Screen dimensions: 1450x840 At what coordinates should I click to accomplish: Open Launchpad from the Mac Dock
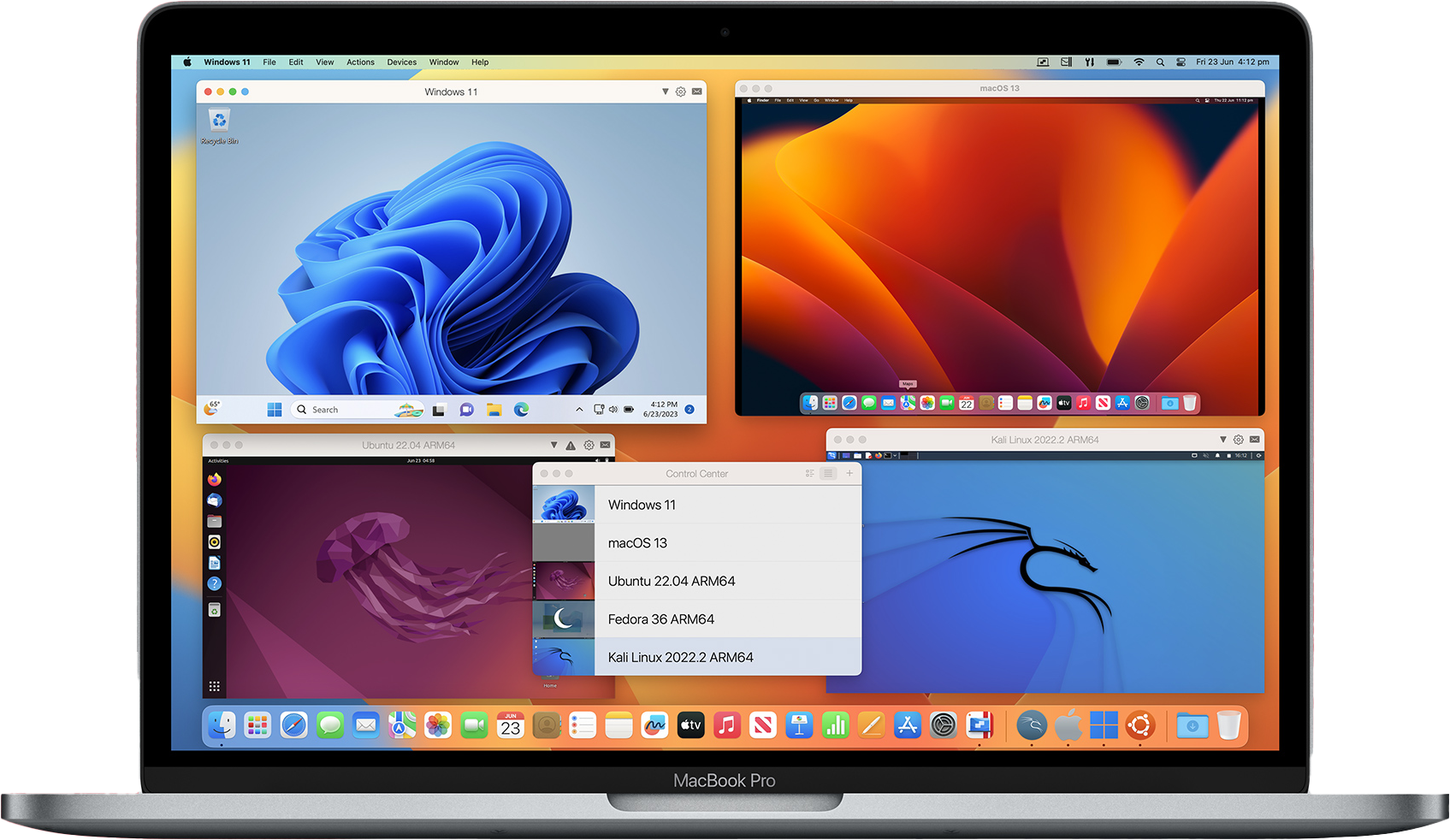click(257, 726)
